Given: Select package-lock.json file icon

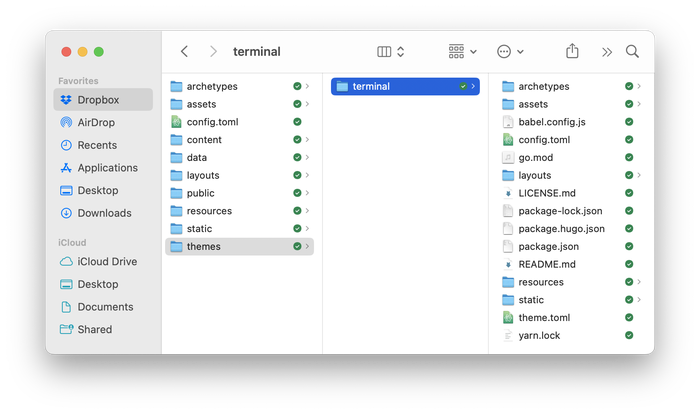Looking at the screenshot, I should 508,211.
